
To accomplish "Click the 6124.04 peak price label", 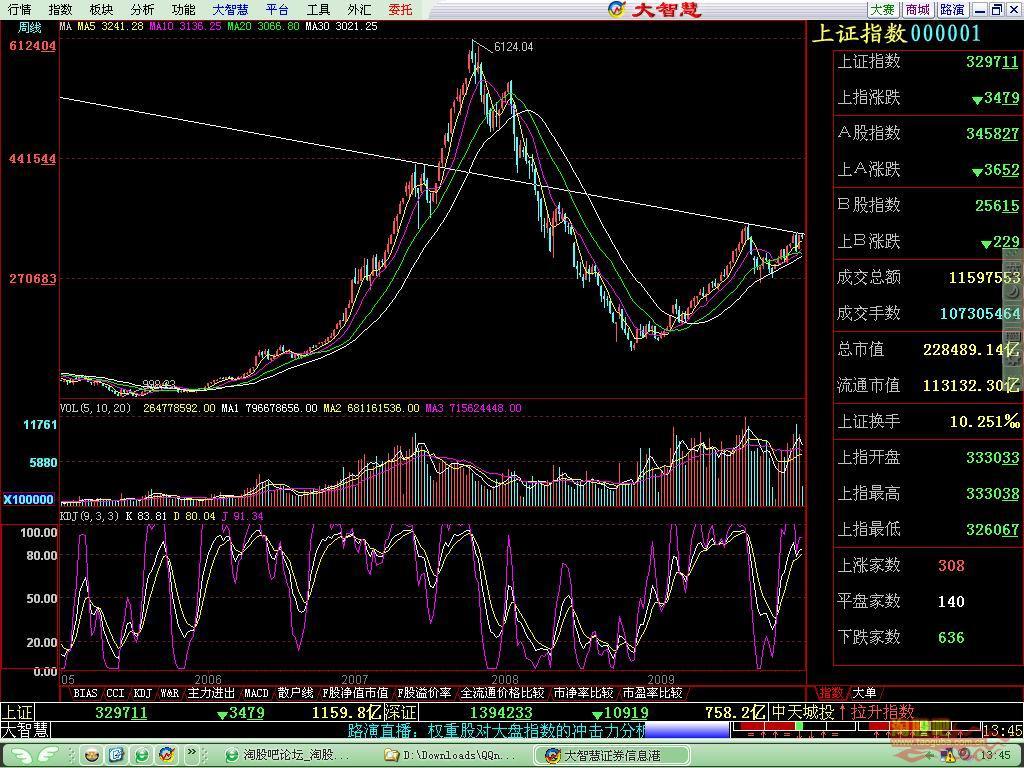I will [513, 47].
